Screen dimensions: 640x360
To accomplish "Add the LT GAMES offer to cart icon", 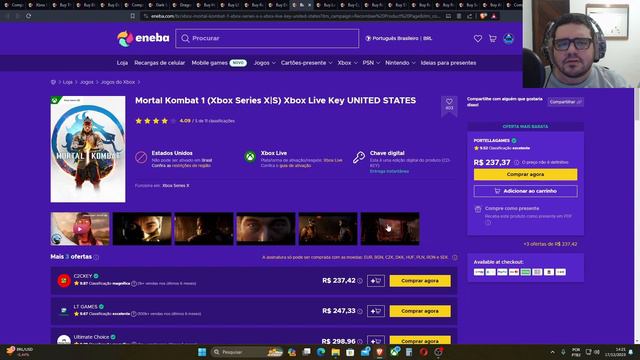I will click(376, 311).
